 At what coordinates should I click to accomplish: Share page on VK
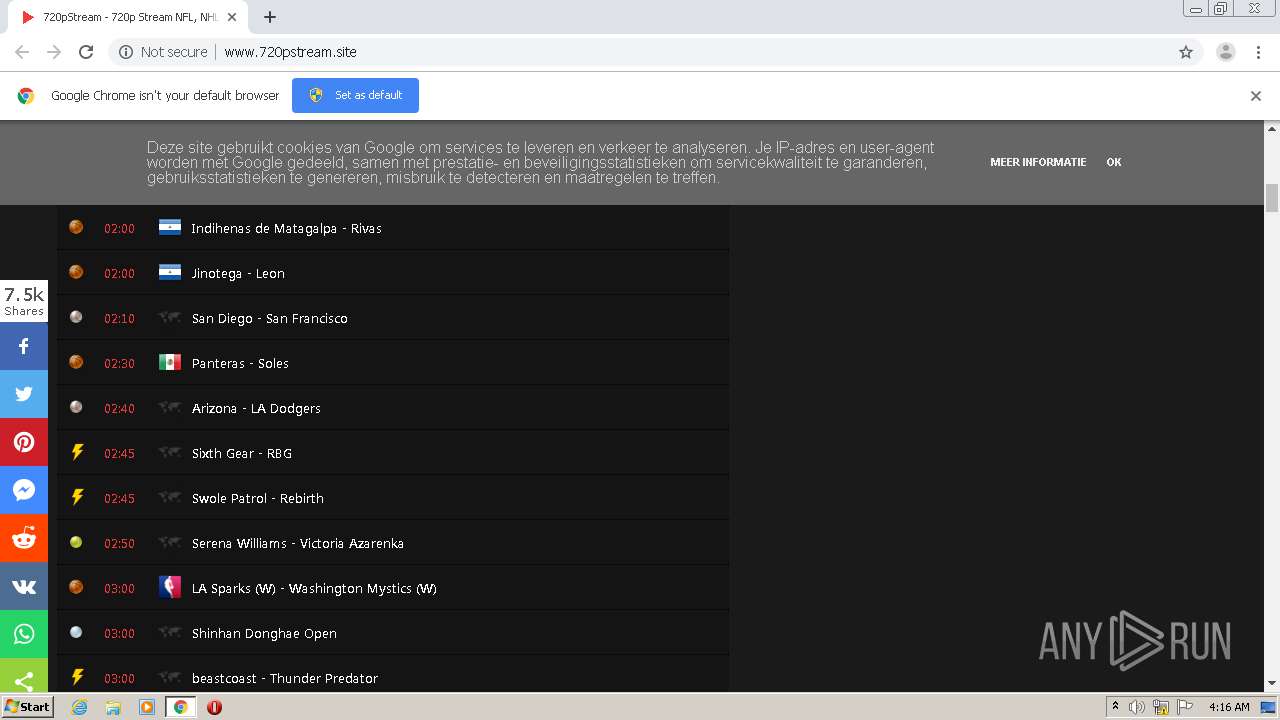pyautogui.click(x=24, y=586)
